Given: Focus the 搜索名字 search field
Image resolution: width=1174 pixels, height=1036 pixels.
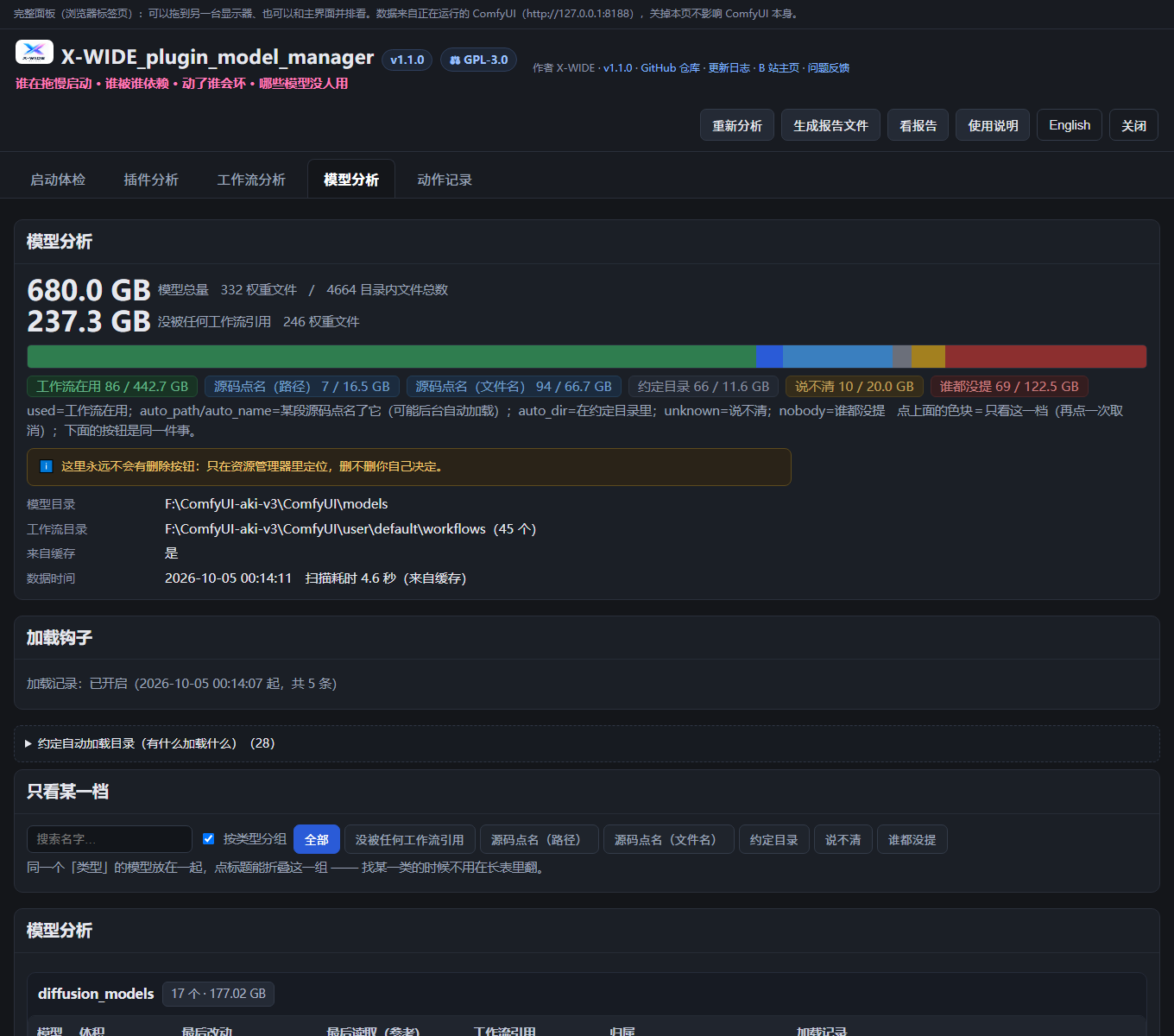Looking at the screenshot, I should click(x=110, y=839).
